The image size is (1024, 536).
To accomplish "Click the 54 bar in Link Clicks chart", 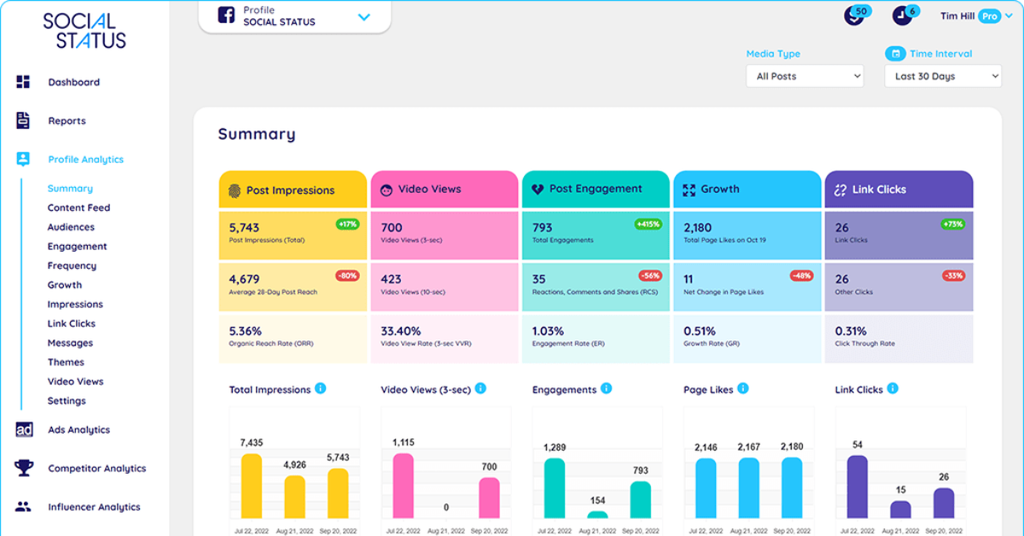I will point(857,487).
